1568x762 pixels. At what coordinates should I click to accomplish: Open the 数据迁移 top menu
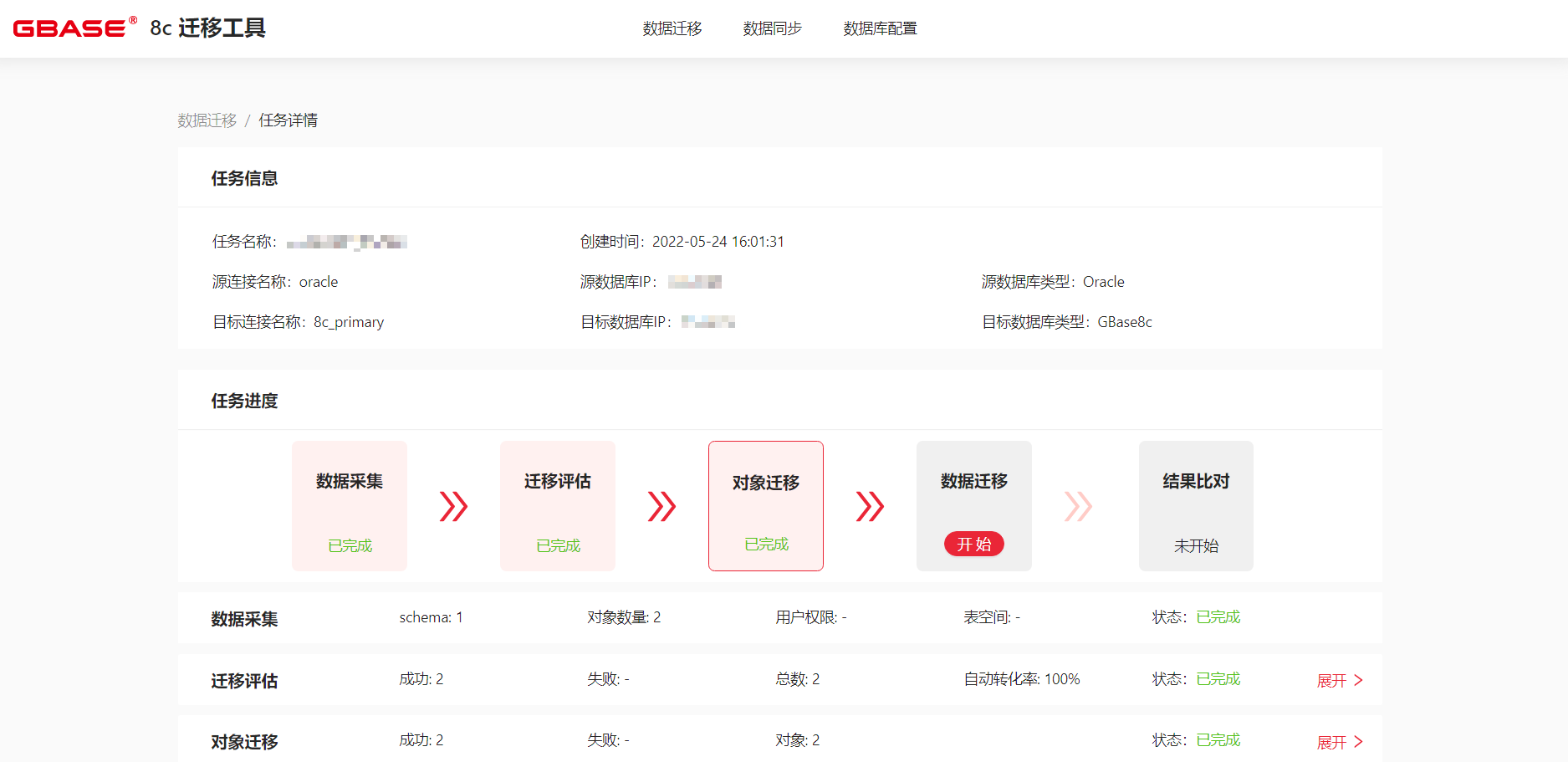point(672,28)
